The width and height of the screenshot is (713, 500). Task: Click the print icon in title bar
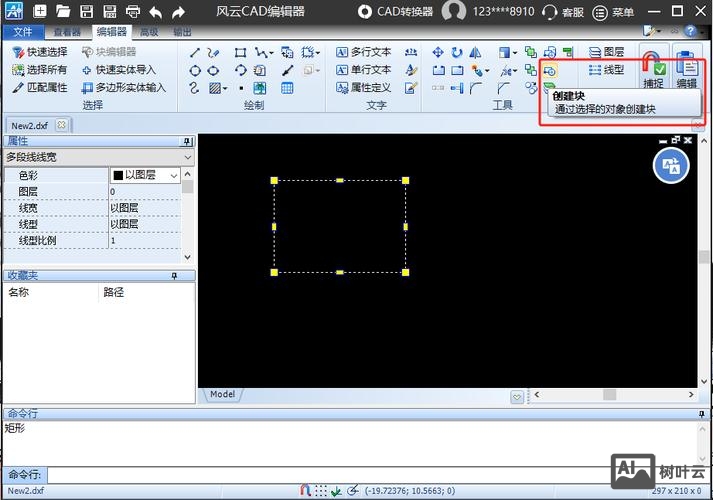click(x=133, y=12)
